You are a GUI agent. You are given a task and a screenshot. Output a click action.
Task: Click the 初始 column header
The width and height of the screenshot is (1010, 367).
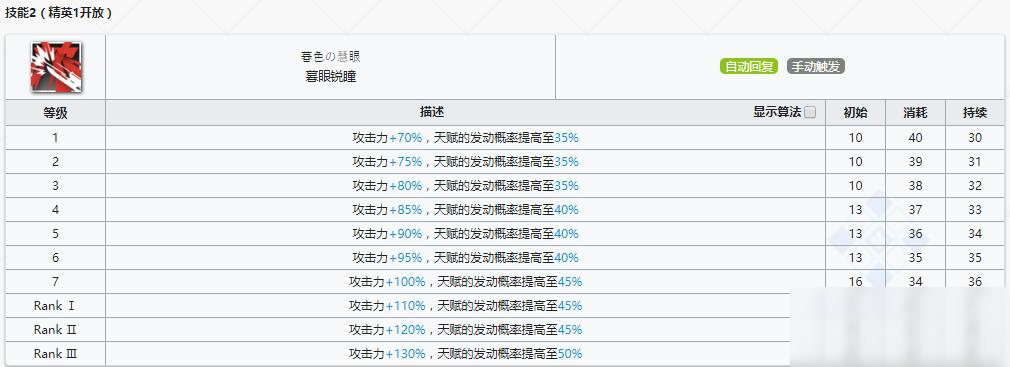tap(855, 113)
